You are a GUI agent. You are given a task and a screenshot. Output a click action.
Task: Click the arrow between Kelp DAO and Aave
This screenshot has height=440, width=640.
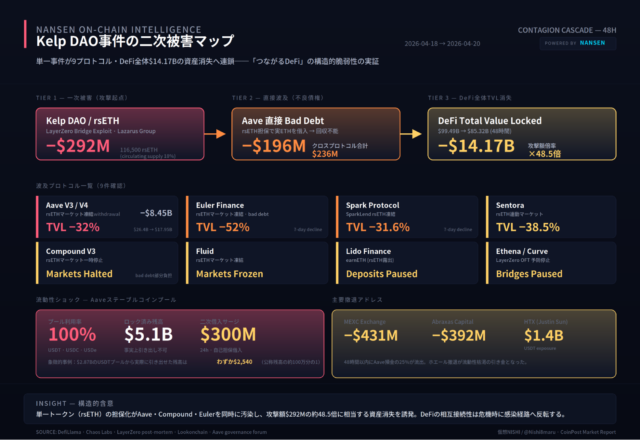pos(218,135)
